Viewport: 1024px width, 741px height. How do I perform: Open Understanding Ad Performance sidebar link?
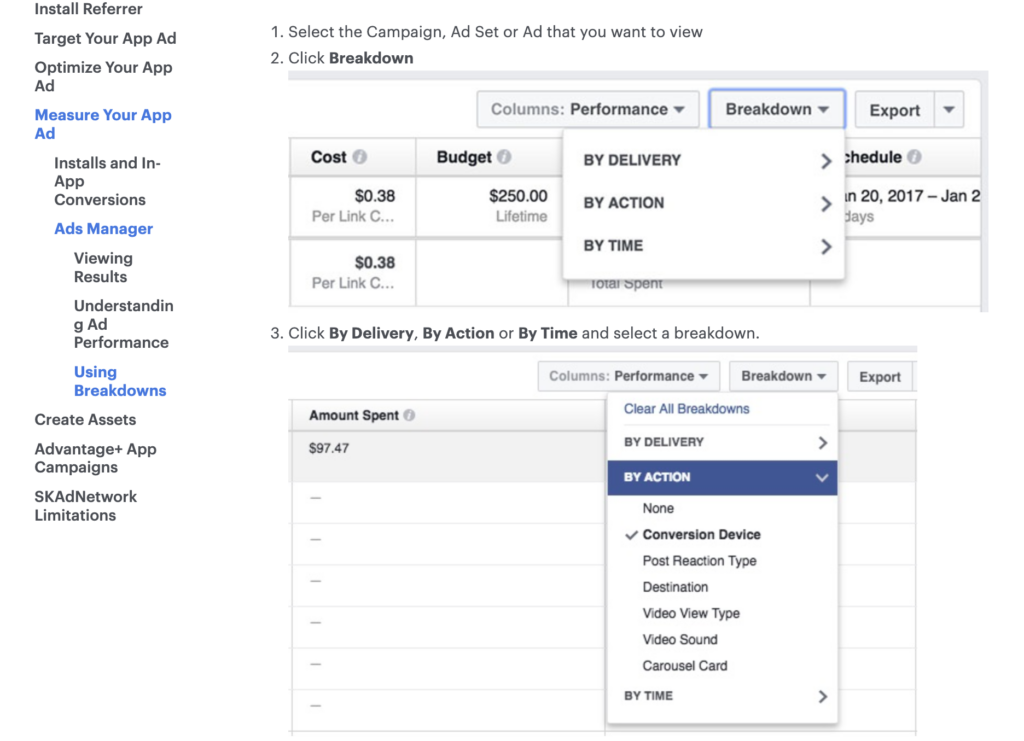coord(123,324)
